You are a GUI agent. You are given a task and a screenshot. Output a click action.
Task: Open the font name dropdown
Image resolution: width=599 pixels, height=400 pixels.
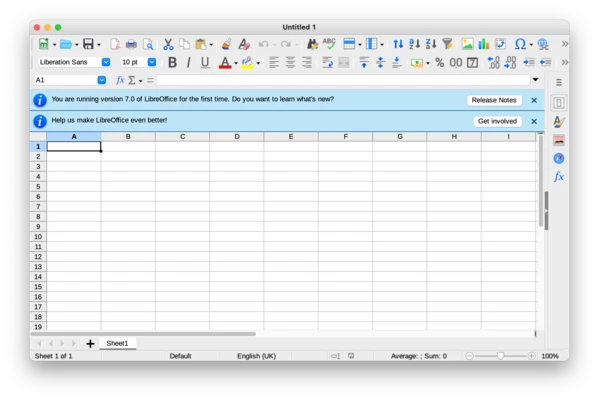(x=106, y=62)
